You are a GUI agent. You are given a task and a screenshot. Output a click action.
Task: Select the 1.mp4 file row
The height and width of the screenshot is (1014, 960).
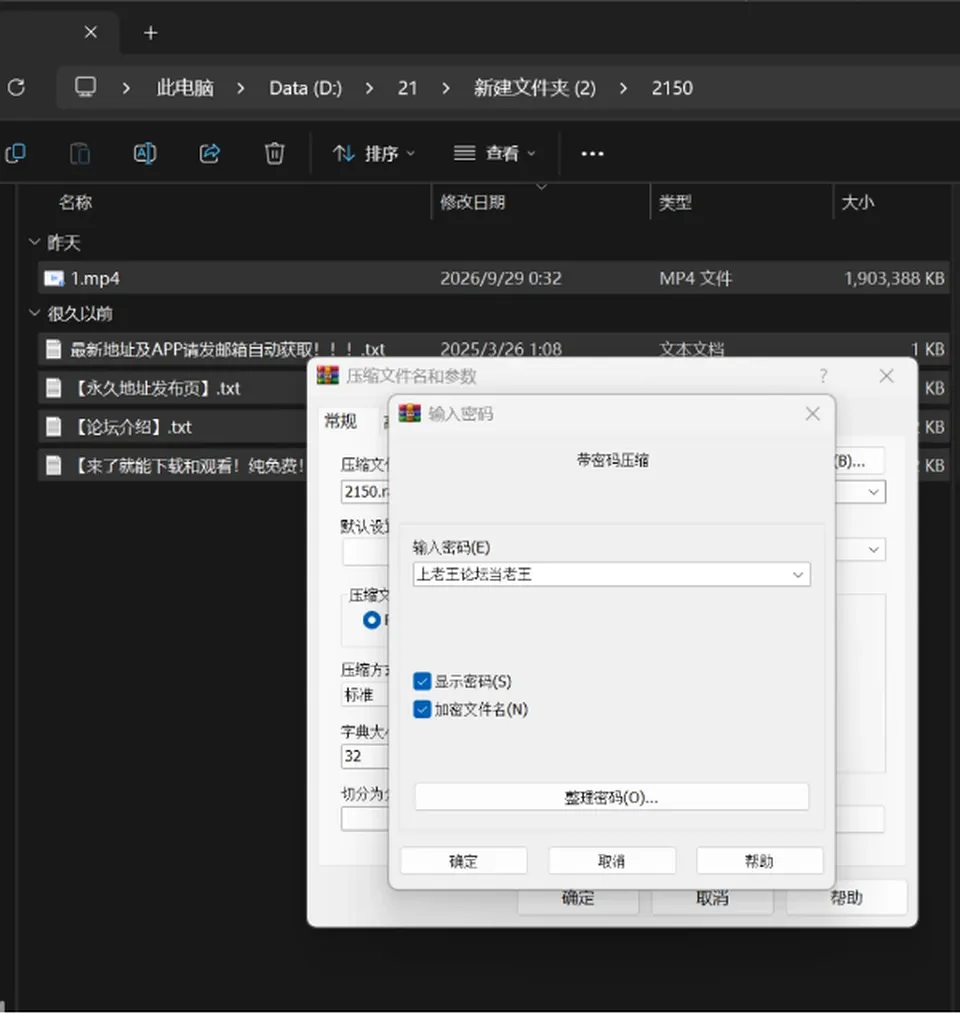[x=494, y=278]
